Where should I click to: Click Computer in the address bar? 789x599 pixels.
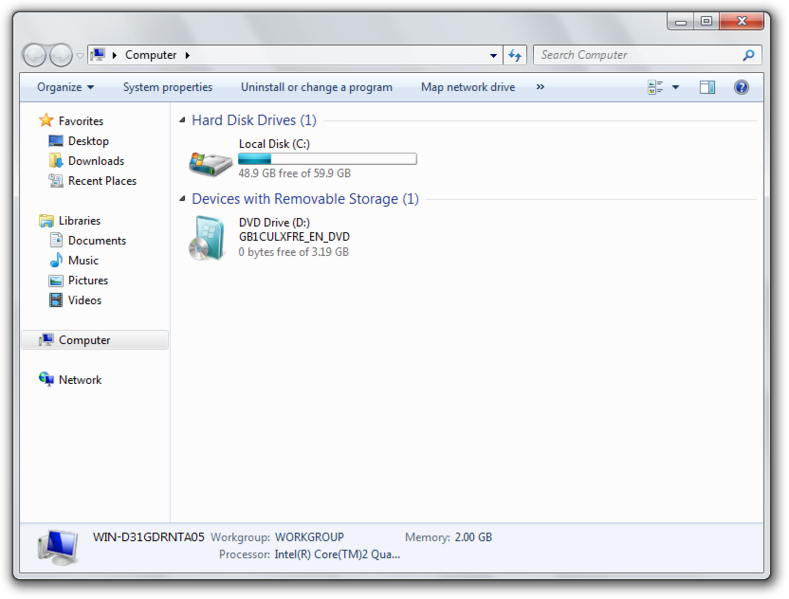tap(150, 55)
